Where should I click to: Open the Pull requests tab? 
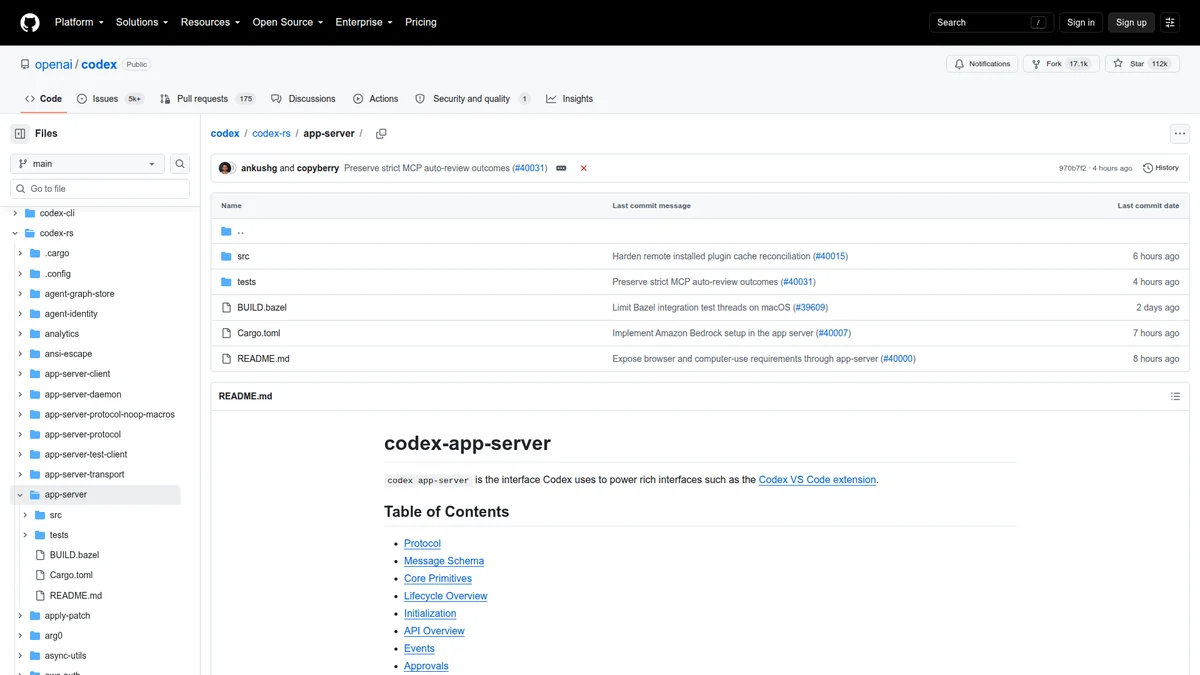[207, 99]
